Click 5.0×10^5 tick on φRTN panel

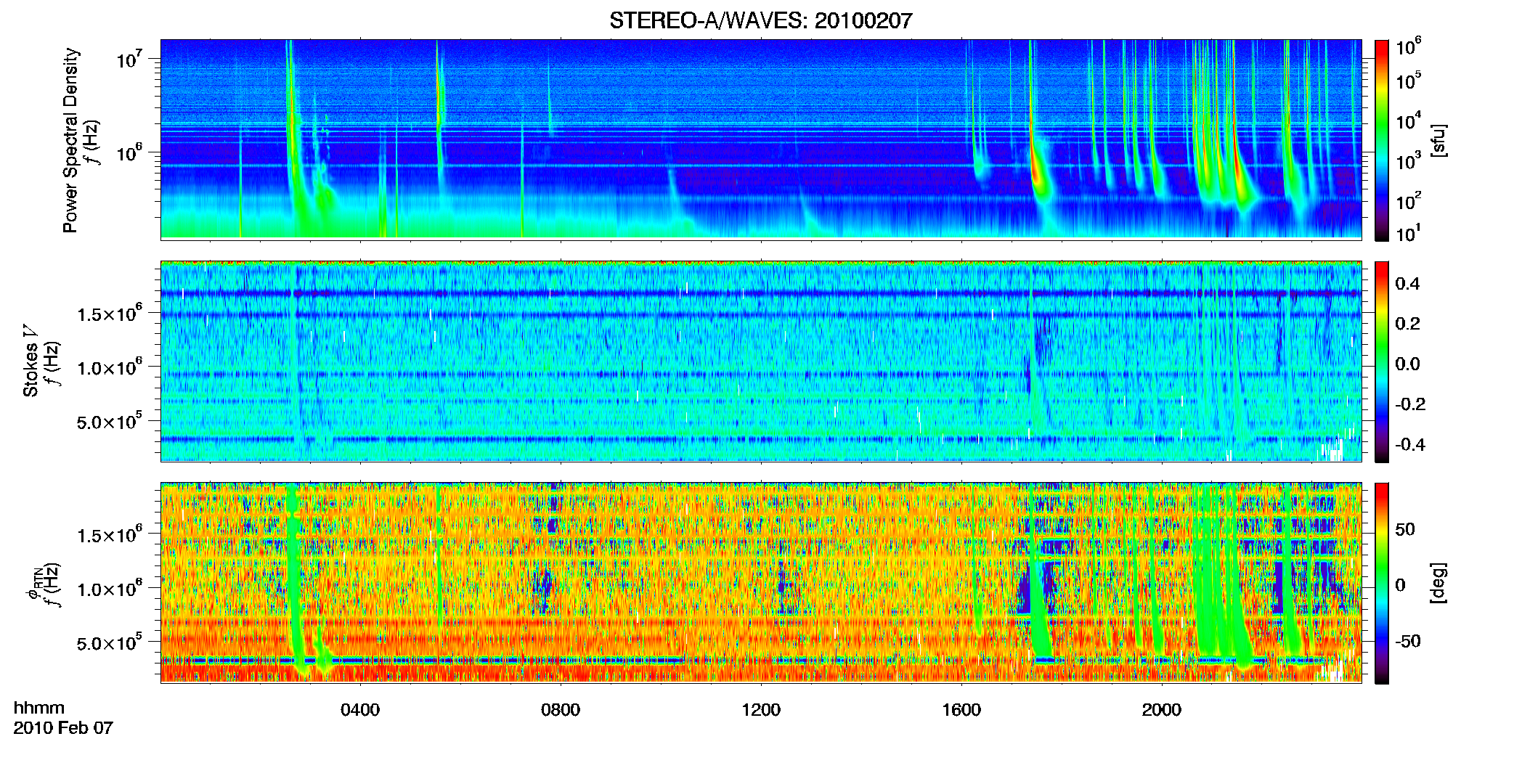pyautogui.click(x=110, y=642)
